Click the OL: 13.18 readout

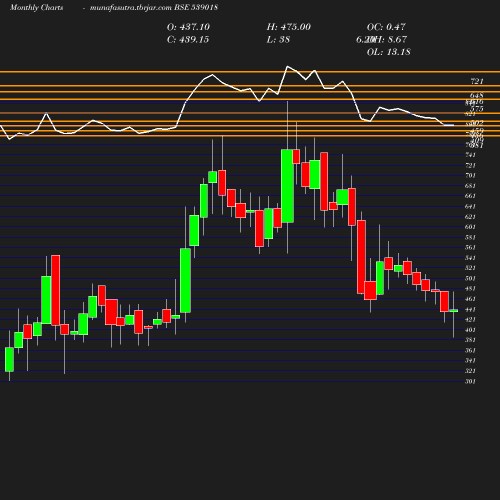coord(389,52)
